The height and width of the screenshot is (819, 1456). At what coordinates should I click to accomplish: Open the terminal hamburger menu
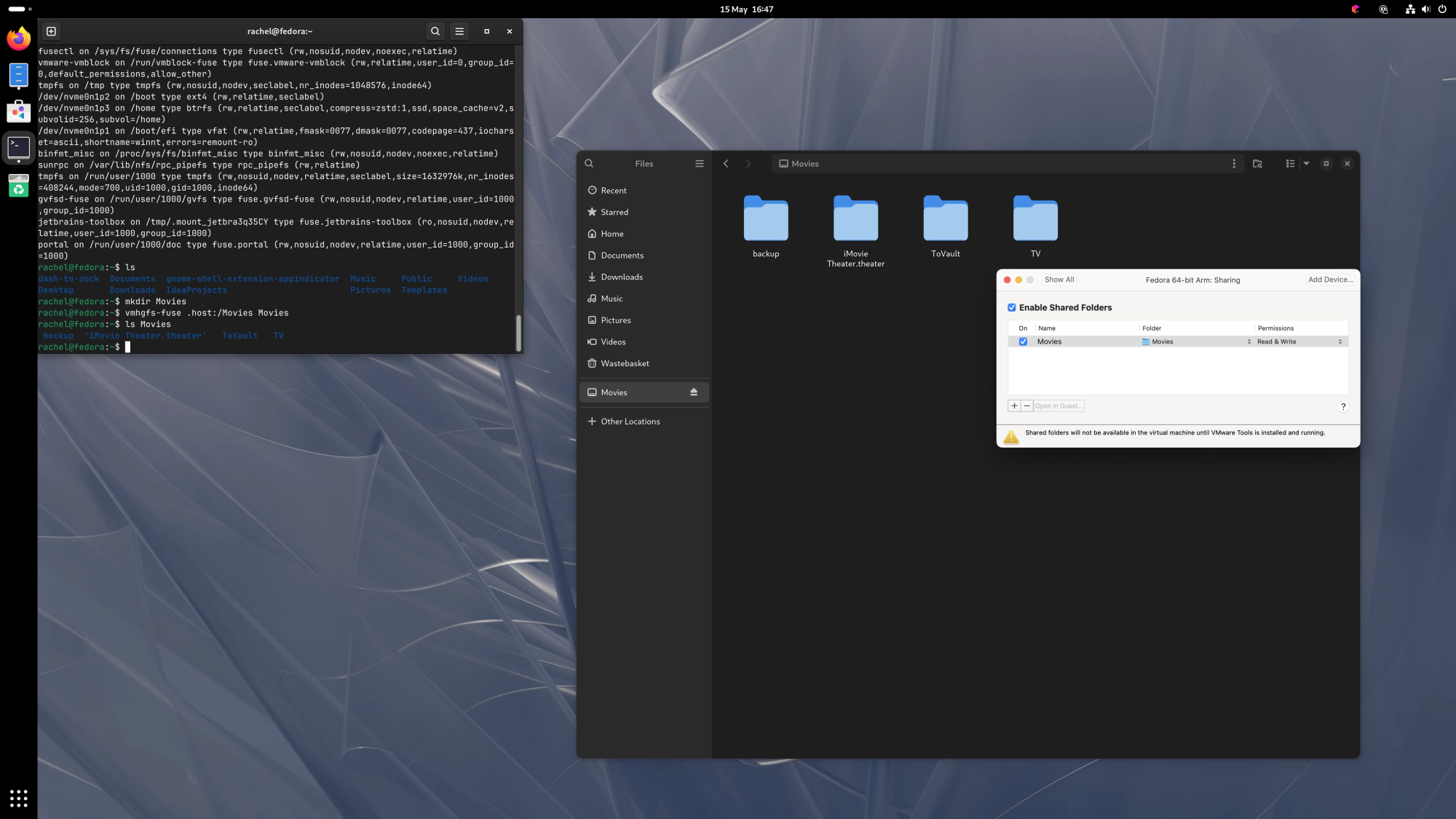tap(459, 31)
